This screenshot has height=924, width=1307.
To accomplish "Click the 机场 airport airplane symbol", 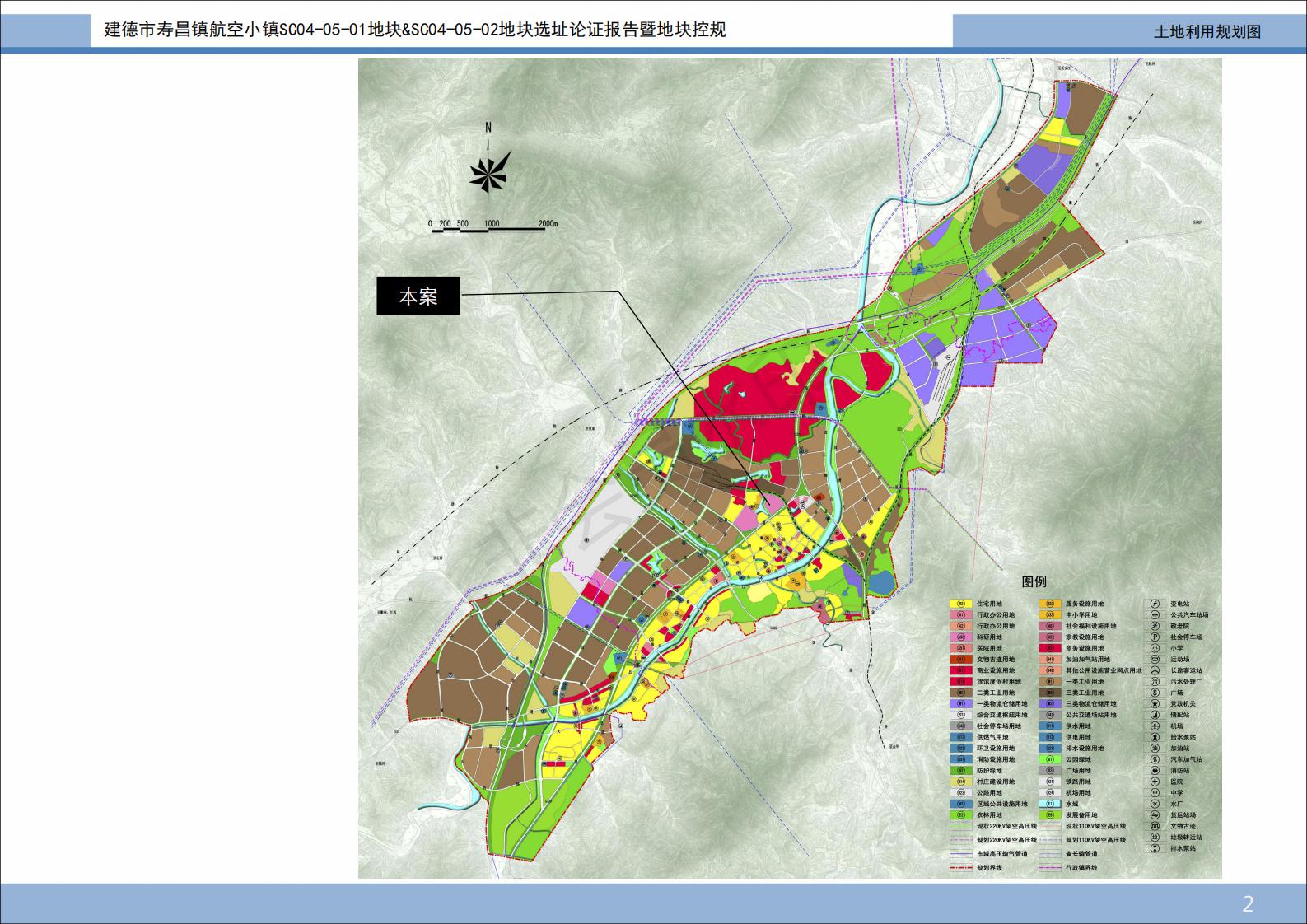I will click(x=1155, y=726).
